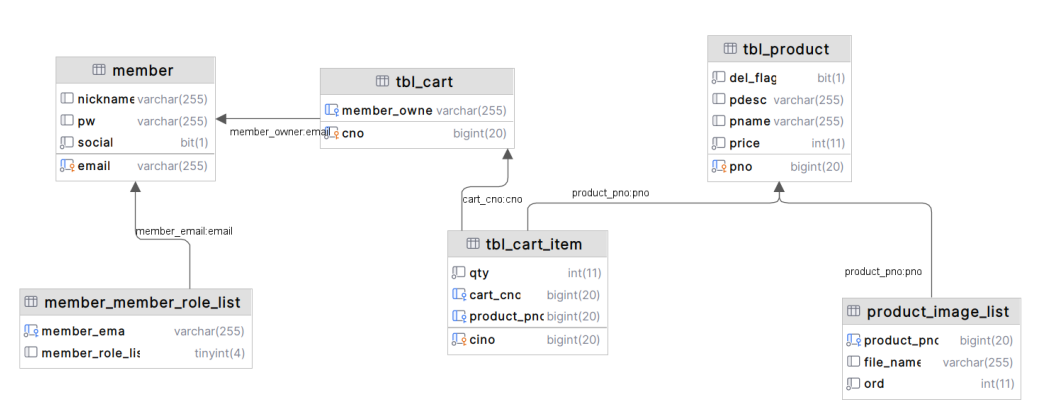Viewport: 1043px width, 416px height.
Task: Click the table icon beside member title
Action: (99, 71)
